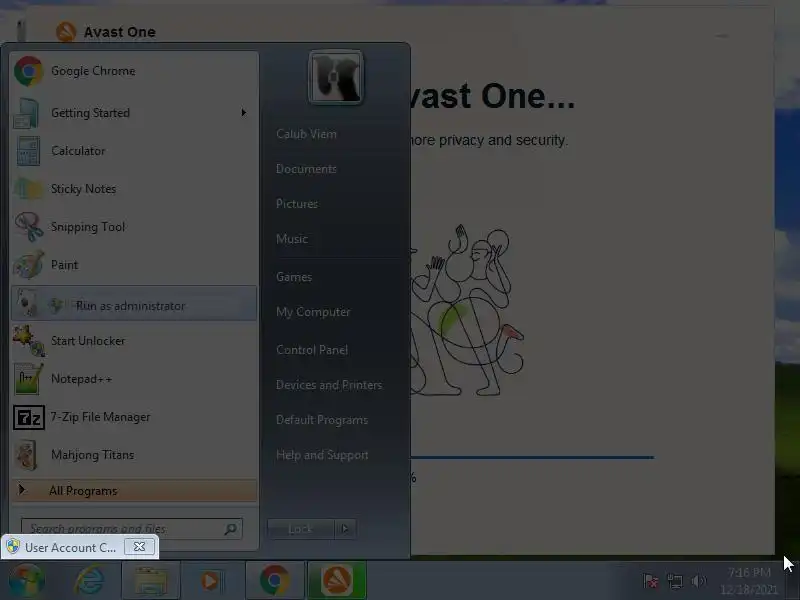
Task: Open Help and Support
Action: (x=322, y=455)
